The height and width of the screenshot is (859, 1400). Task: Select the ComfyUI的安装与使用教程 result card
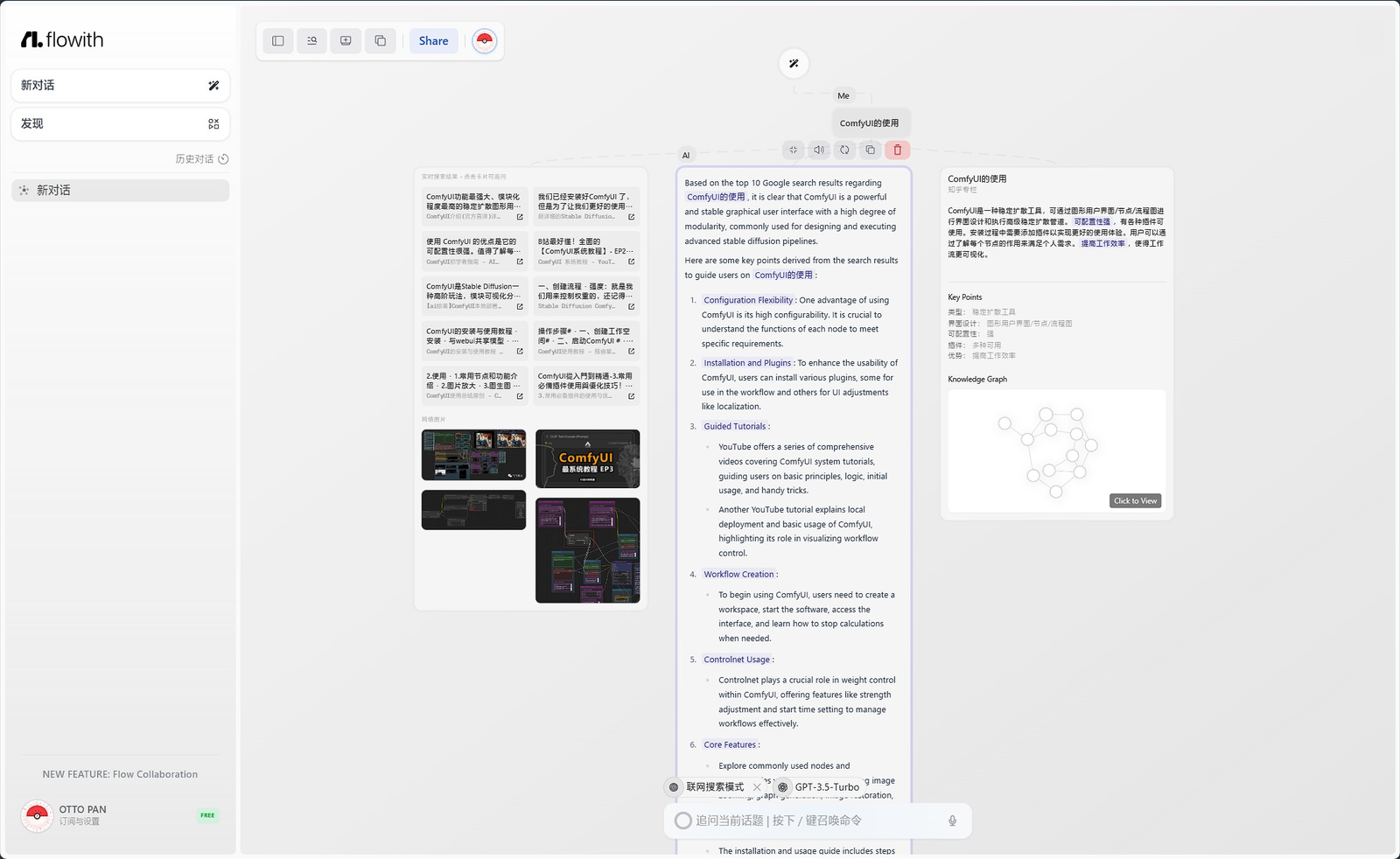[474, 341]
